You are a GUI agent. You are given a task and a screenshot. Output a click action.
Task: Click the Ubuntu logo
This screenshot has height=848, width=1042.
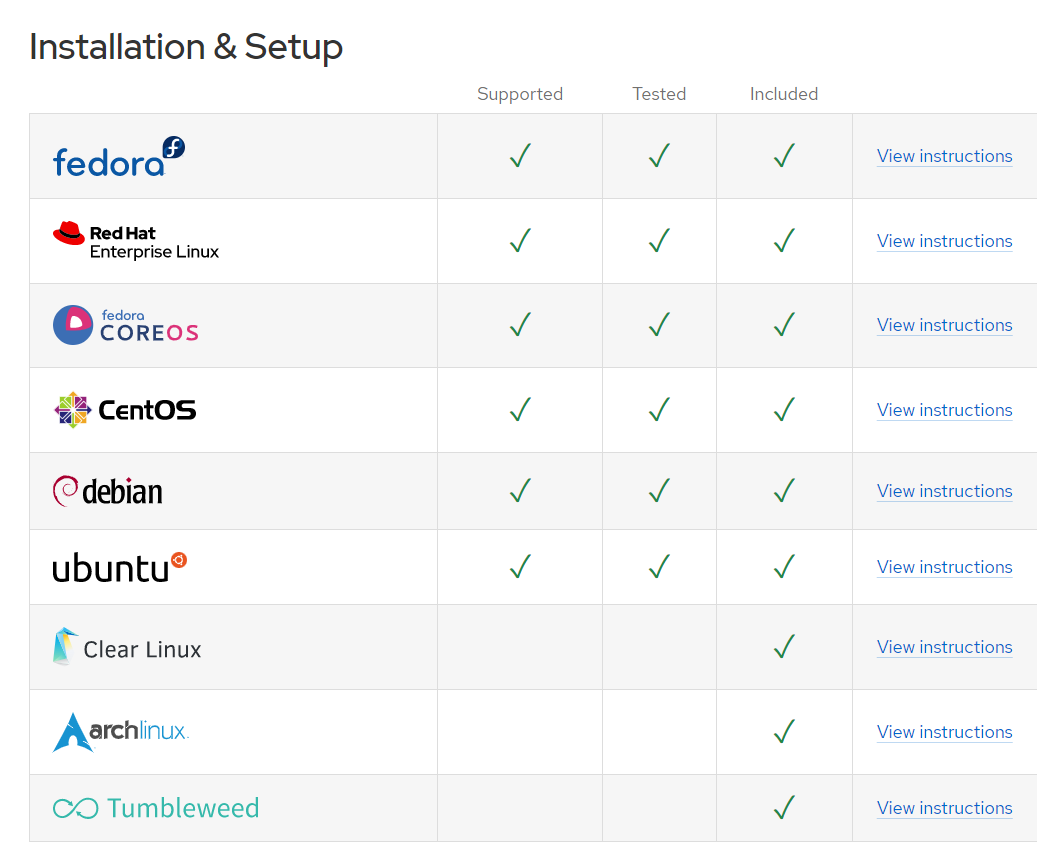120,568
